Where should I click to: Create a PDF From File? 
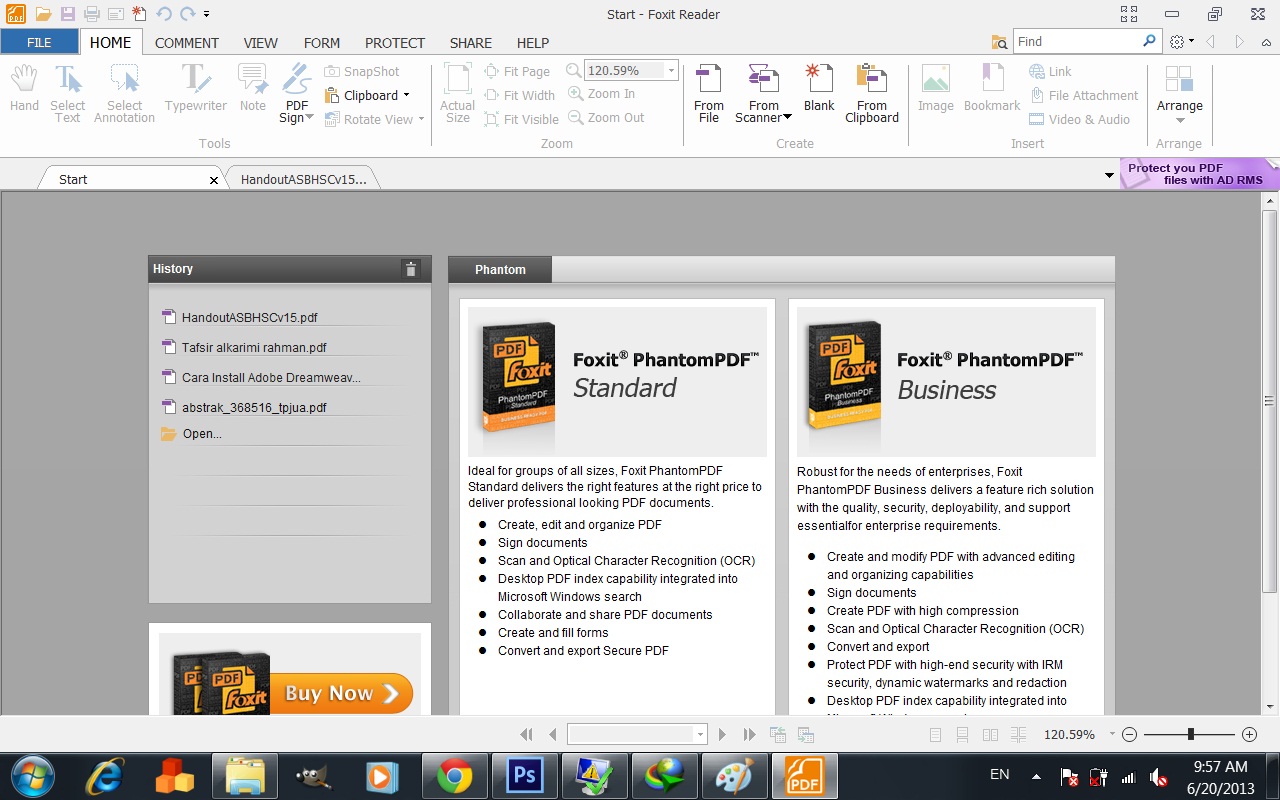tap(709, 94)
